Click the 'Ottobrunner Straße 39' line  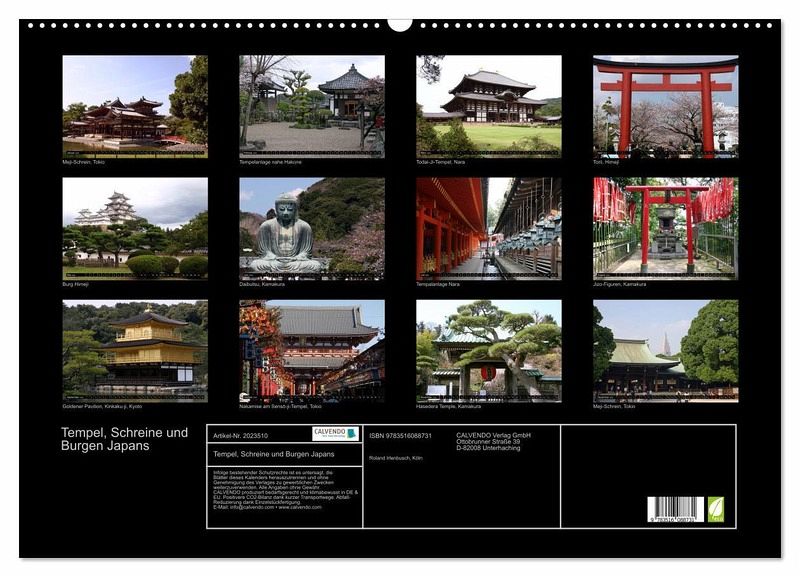click(x=488, y=441)
